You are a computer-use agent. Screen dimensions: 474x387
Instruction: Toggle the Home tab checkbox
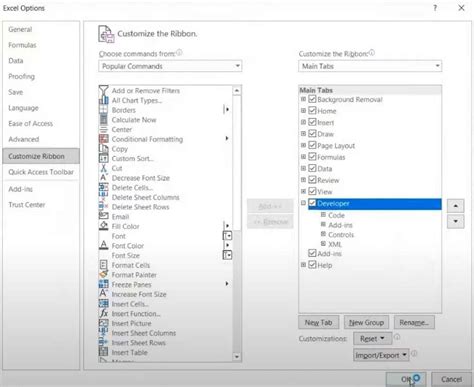(x=312, y=110)
